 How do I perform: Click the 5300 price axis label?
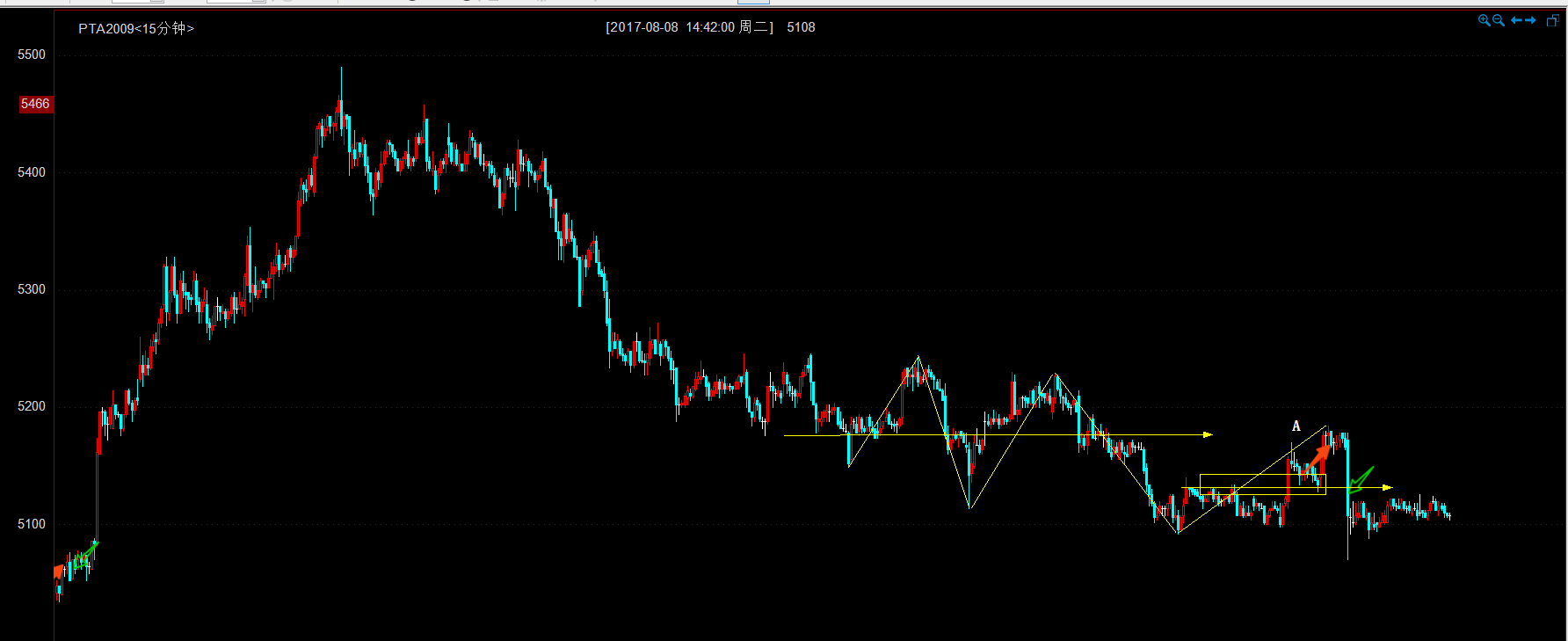(x=32, y=289)
